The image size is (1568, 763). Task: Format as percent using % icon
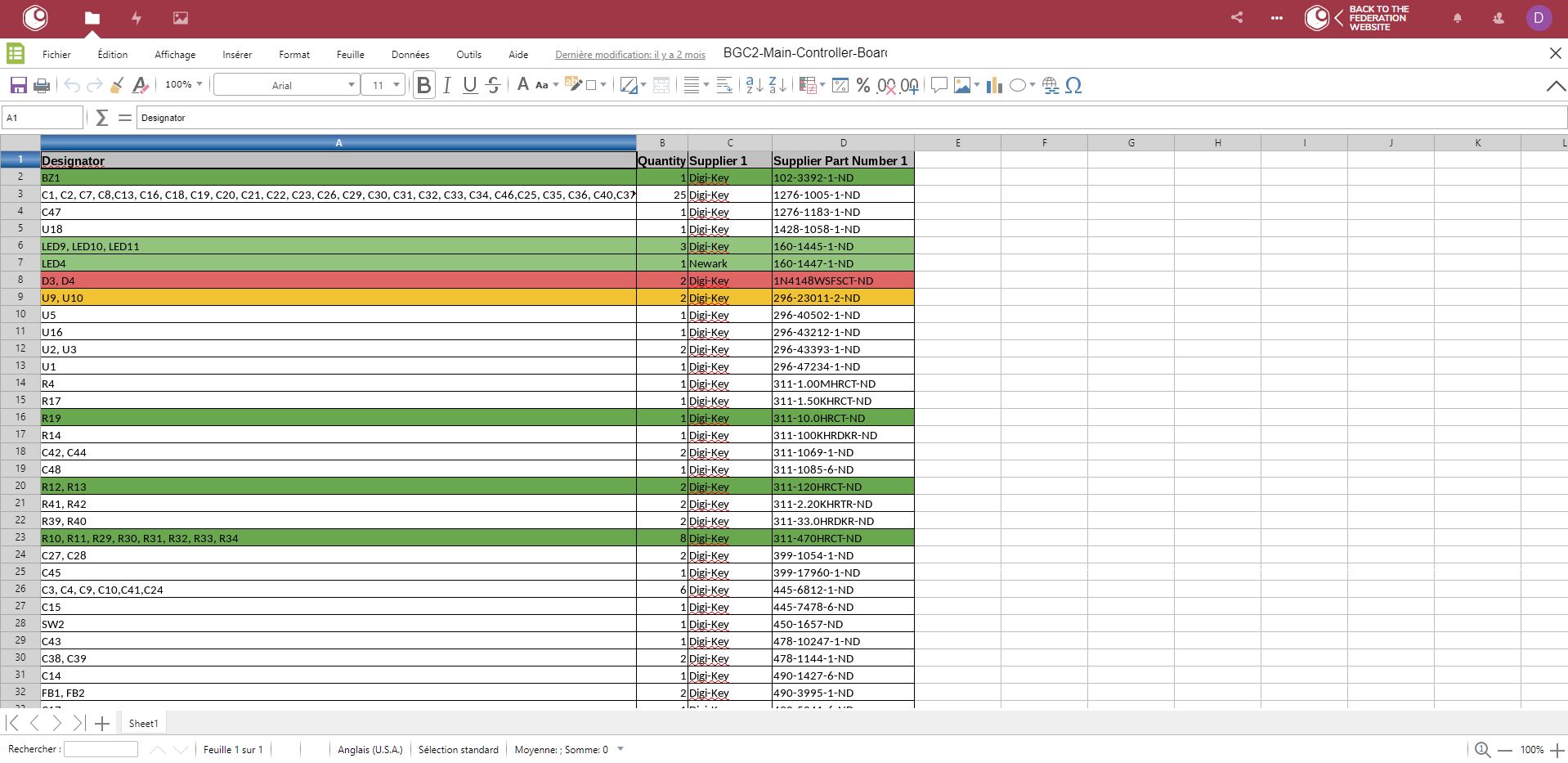pyautogui.click(x=863, y=85)
